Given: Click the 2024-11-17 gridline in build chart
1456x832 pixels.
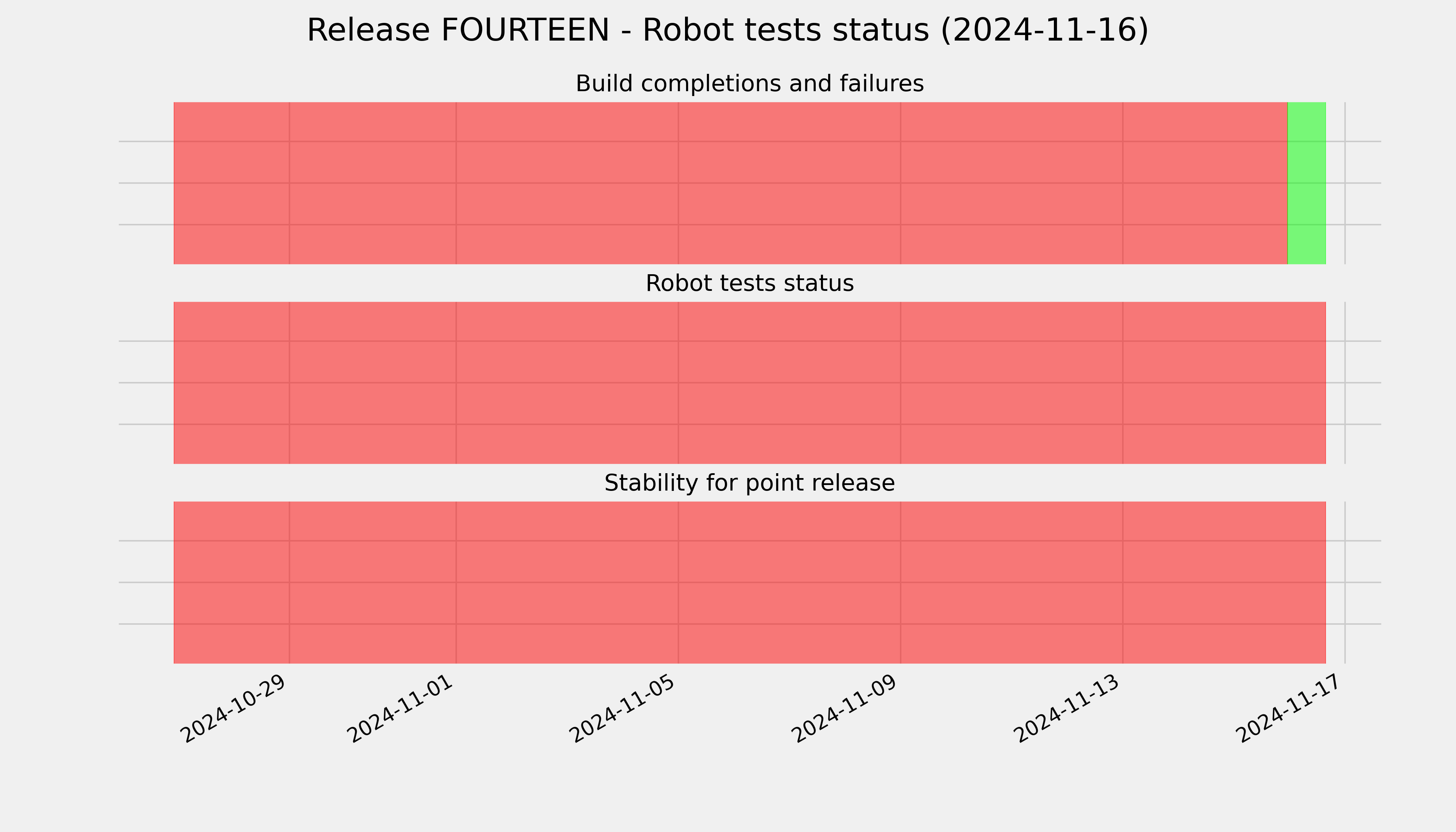Looking at the screenshot, I should tap(1345, 183).
